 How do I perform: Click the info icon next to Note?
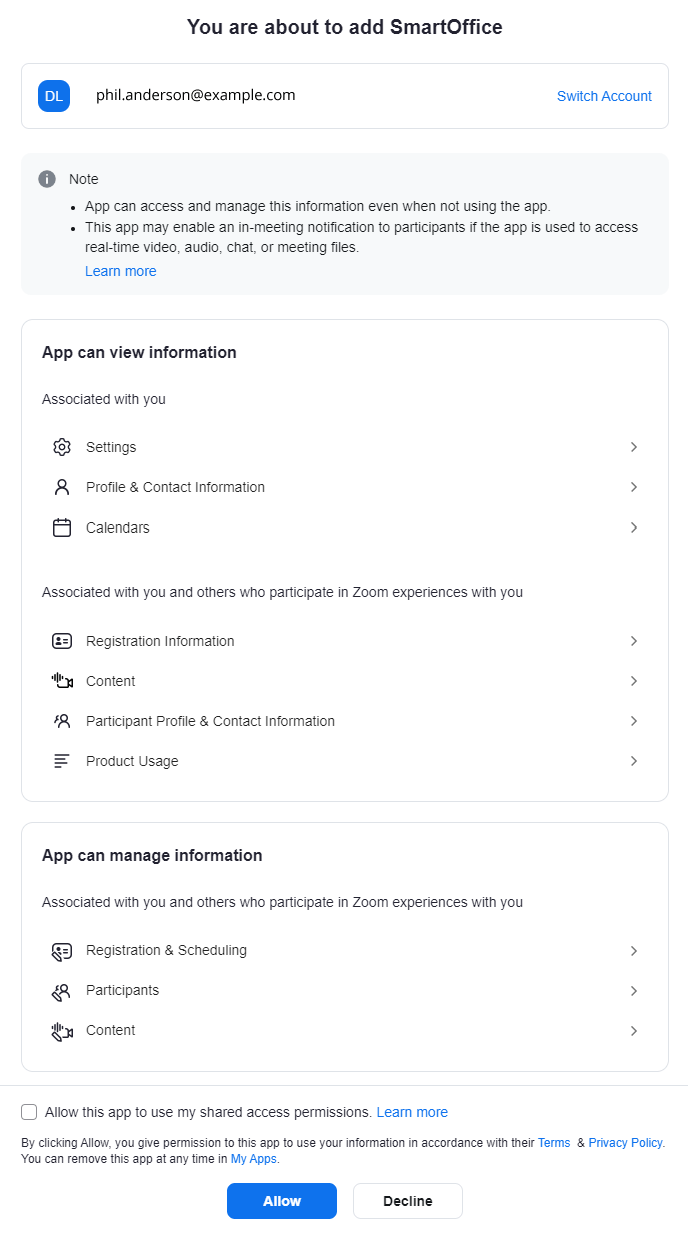[47, 178]
